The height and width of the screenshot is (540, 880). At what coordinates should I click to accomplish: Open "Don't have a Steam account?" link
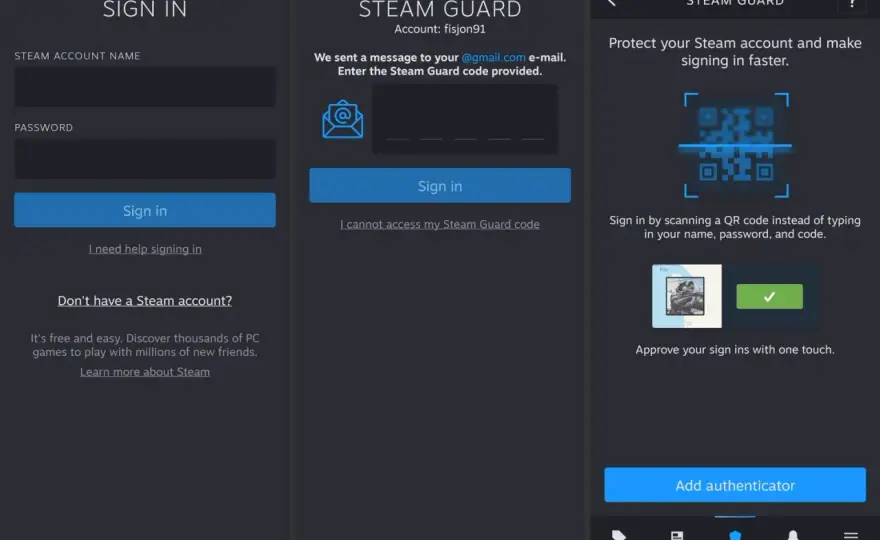(x=145, y=301)
